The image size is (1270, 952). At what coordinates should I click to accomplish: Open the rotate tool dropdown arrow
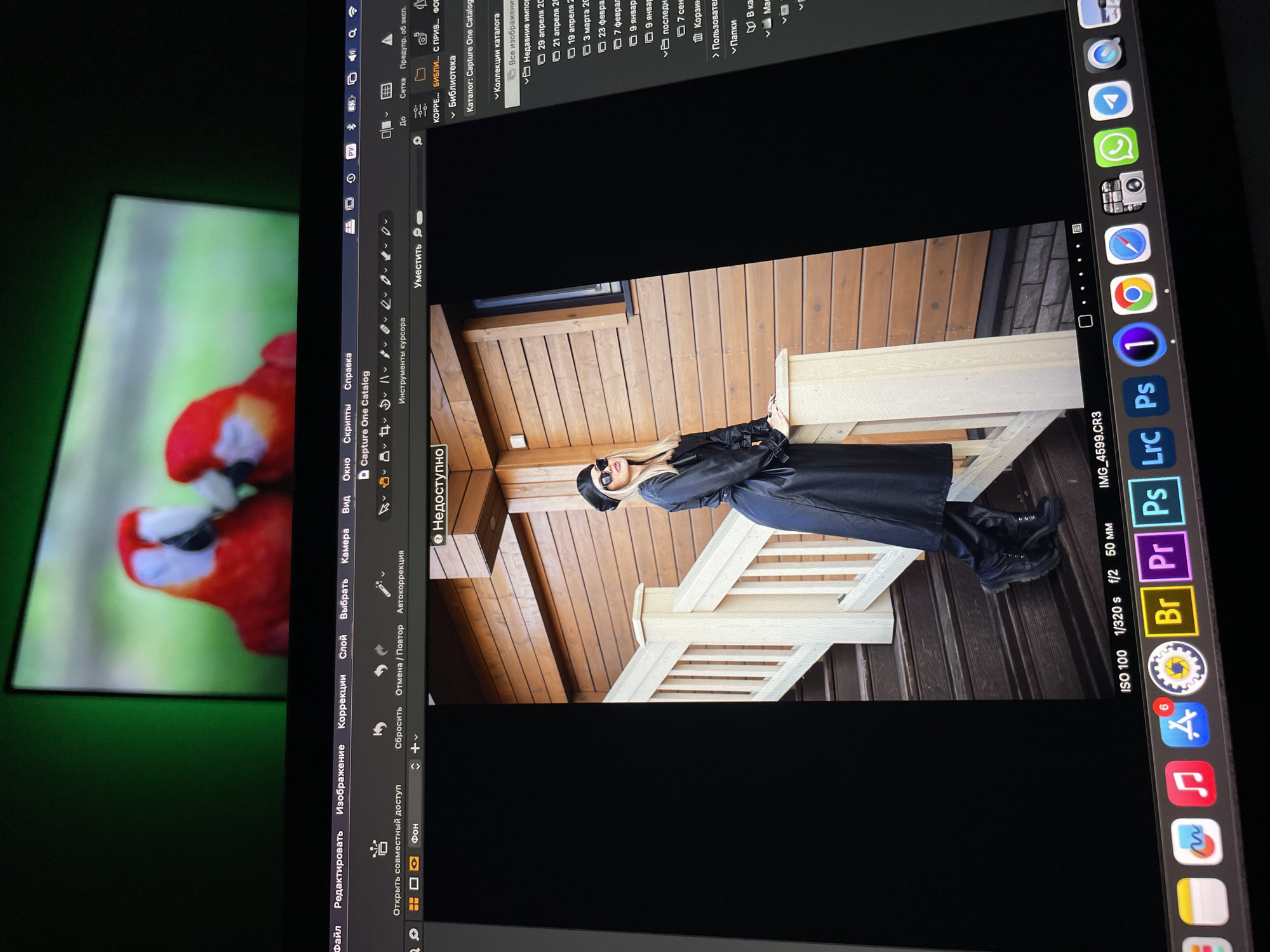[384, 395]
